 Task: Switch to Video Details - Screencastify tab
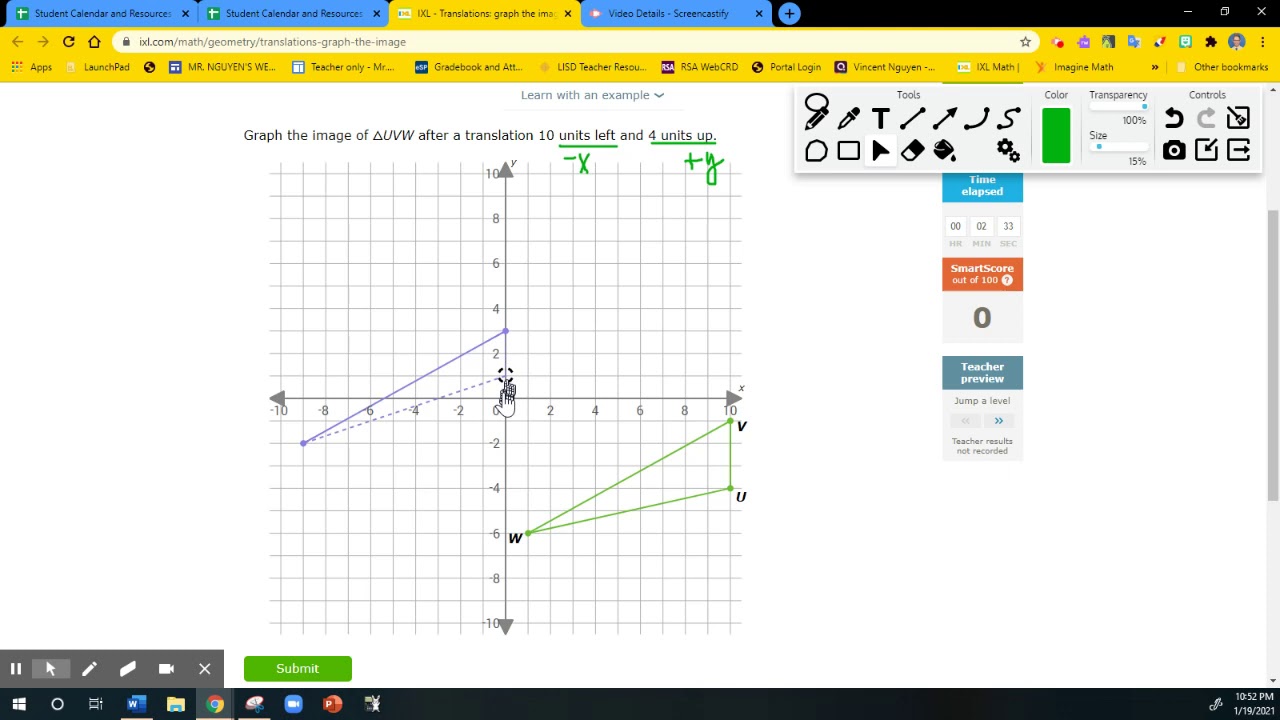[x=673, y=14]
